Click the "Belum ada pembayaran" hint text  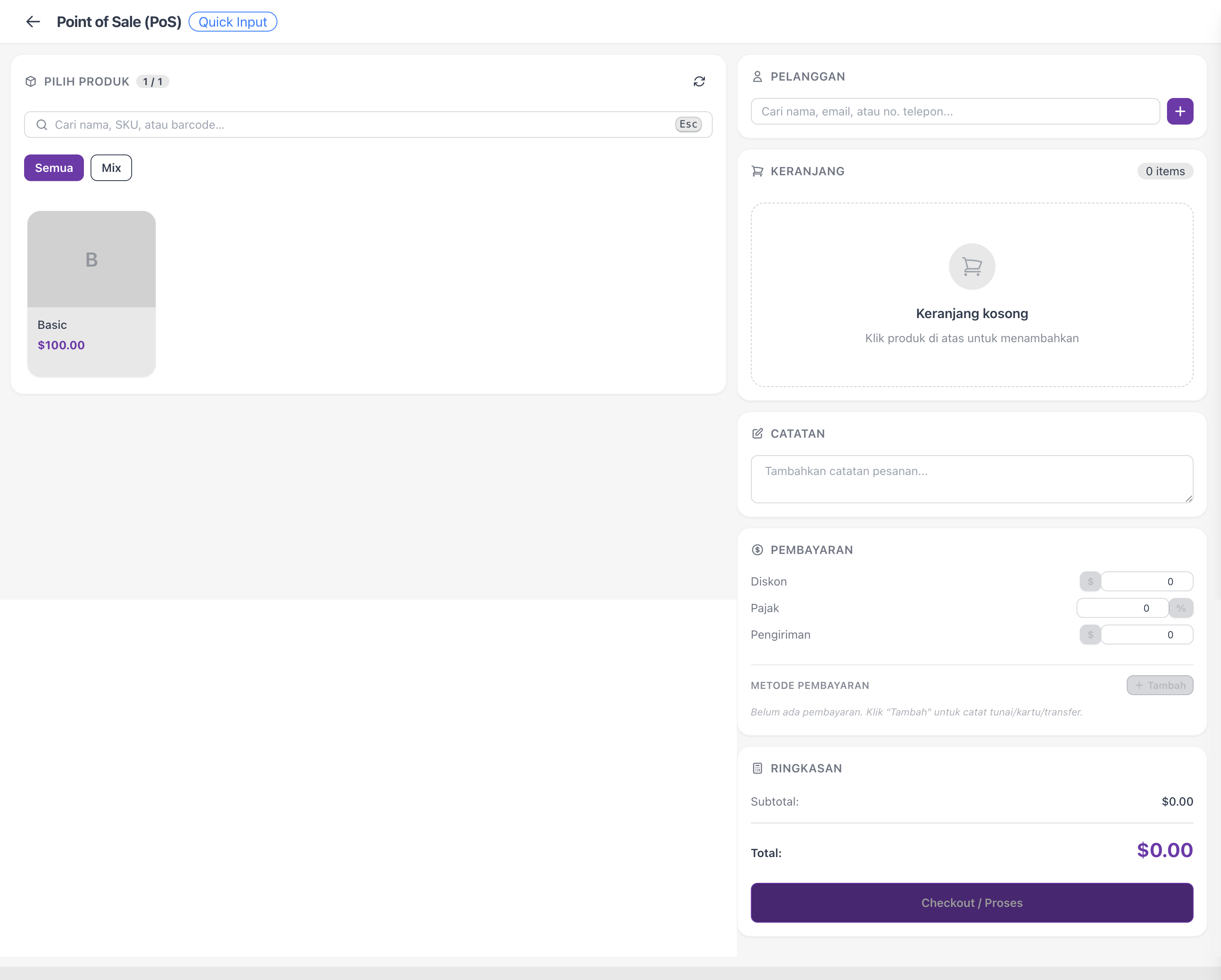click(x=916, y=712)
